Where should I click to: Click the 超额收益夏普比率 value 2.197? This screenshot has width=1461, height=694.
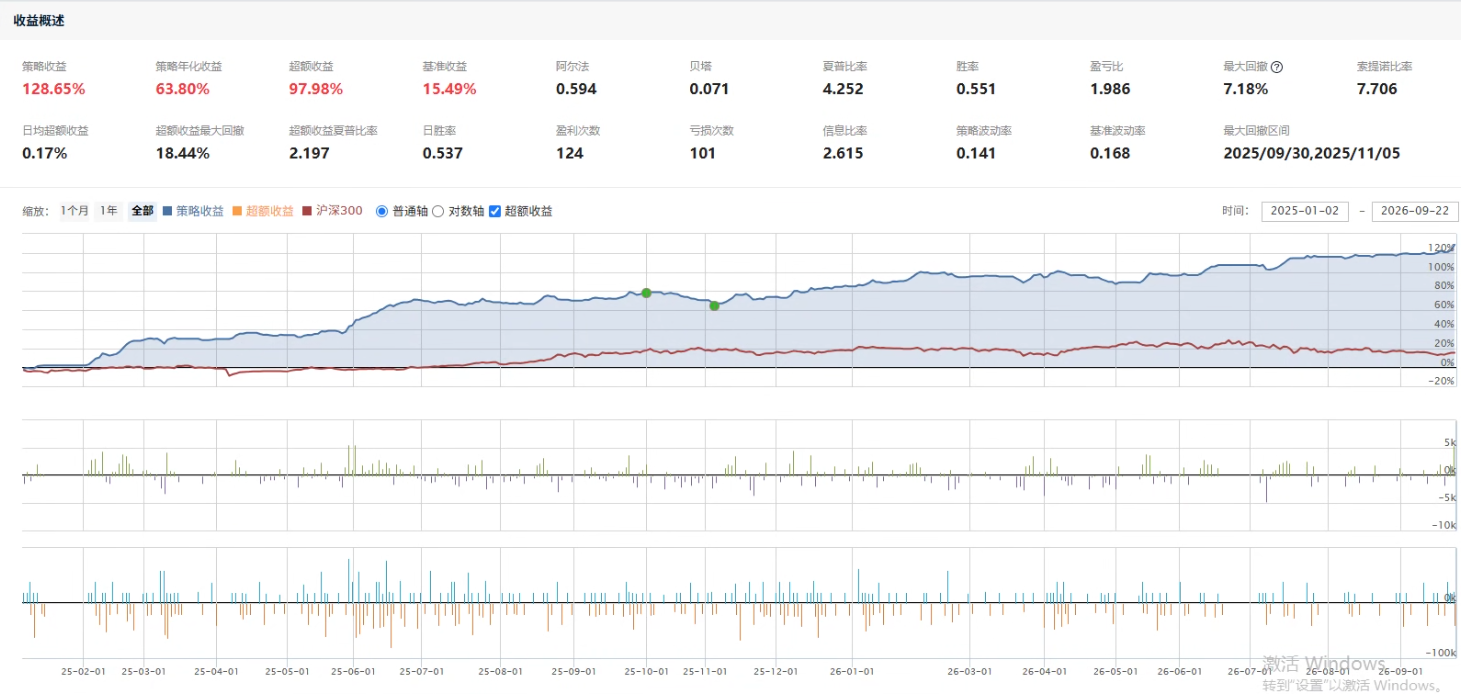[x=309, y=153]
